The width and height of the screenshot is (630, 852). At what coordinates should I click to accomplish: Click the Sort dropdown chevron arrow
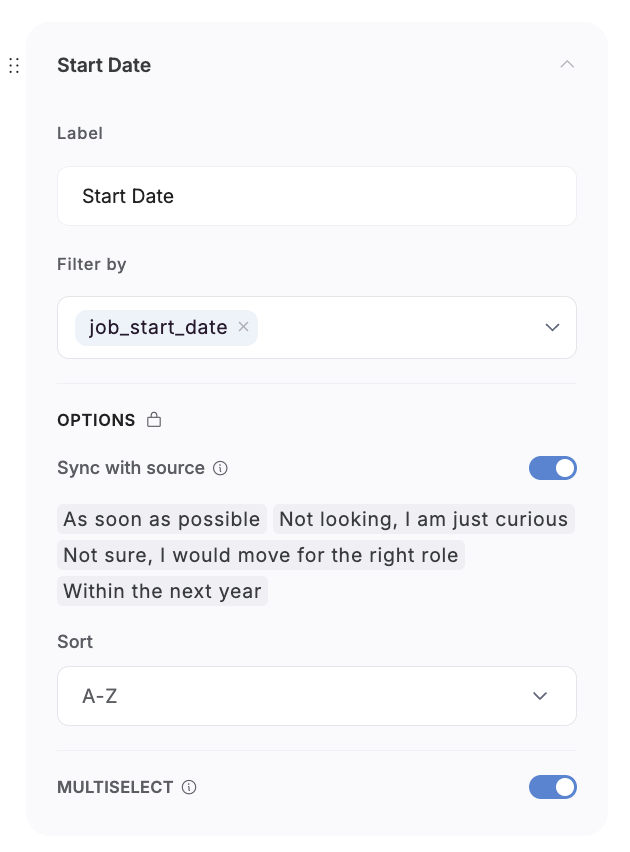(540, 696)
